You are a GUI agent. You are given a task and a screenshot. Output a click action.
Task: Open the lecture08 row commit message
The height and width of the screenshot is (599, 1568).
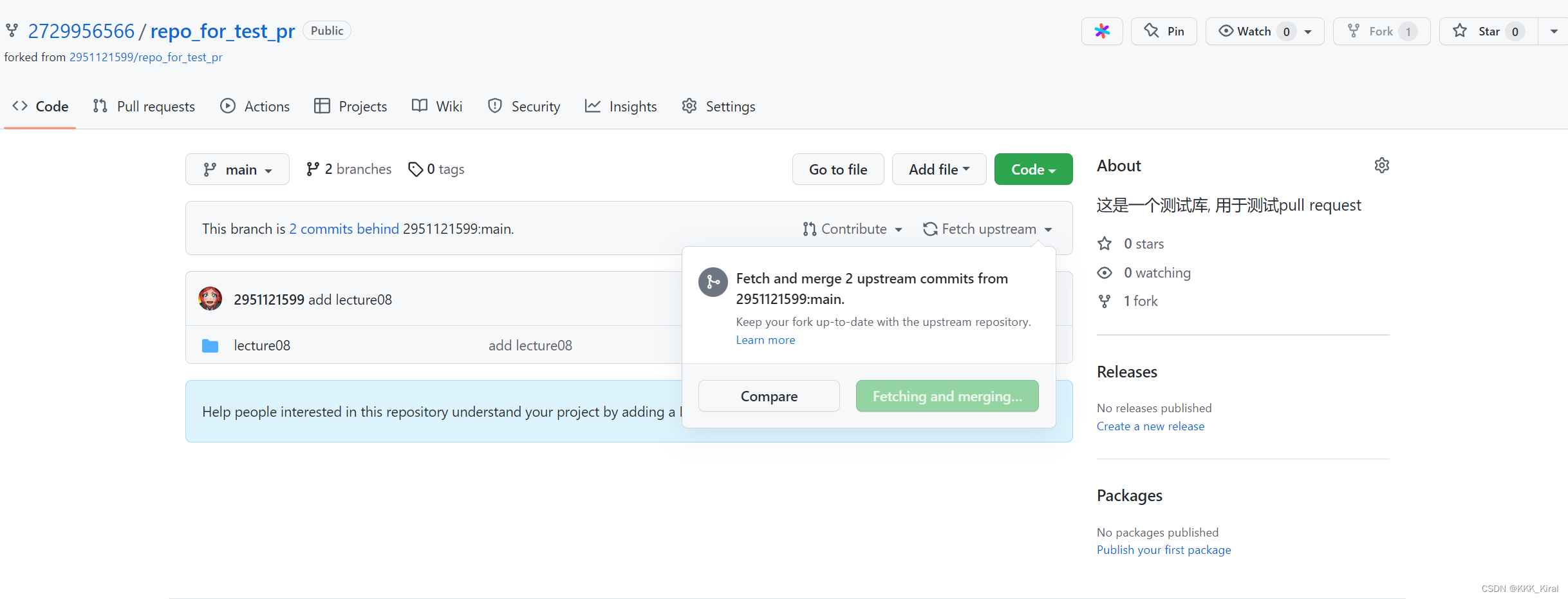530,345
